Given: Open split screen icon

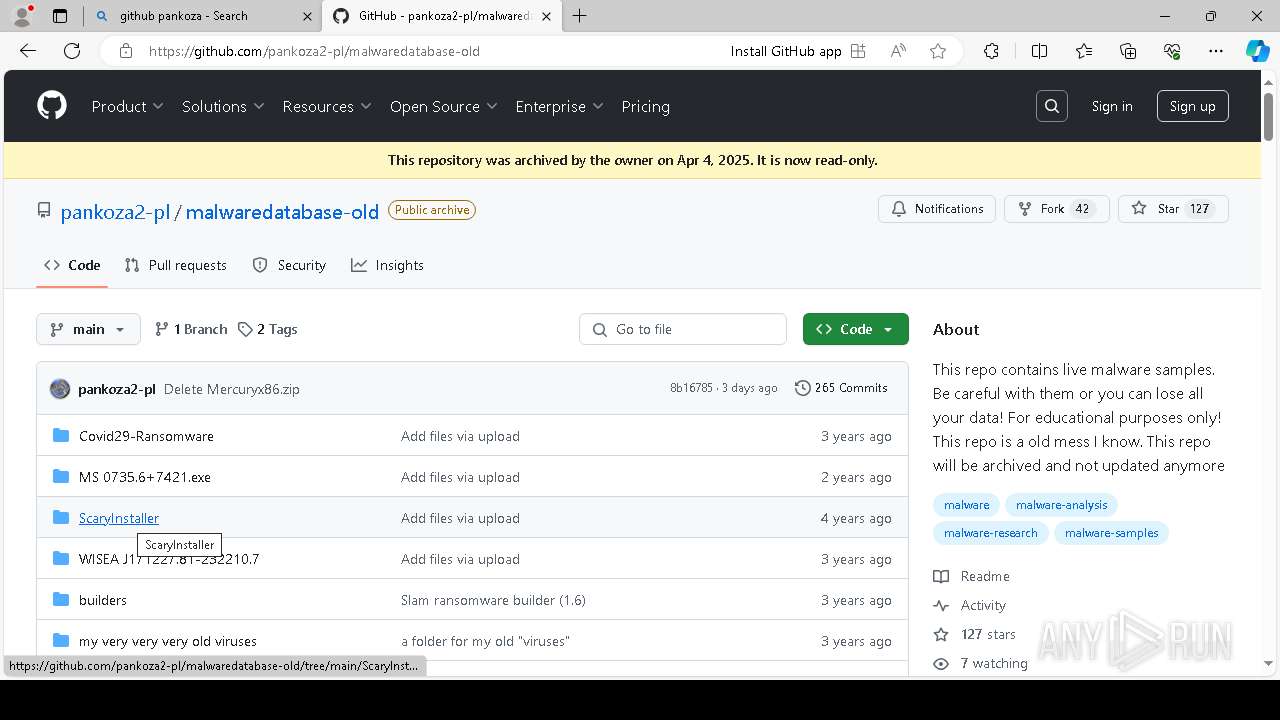Looking at the screenshot, I should click(x=1039, y=51).
